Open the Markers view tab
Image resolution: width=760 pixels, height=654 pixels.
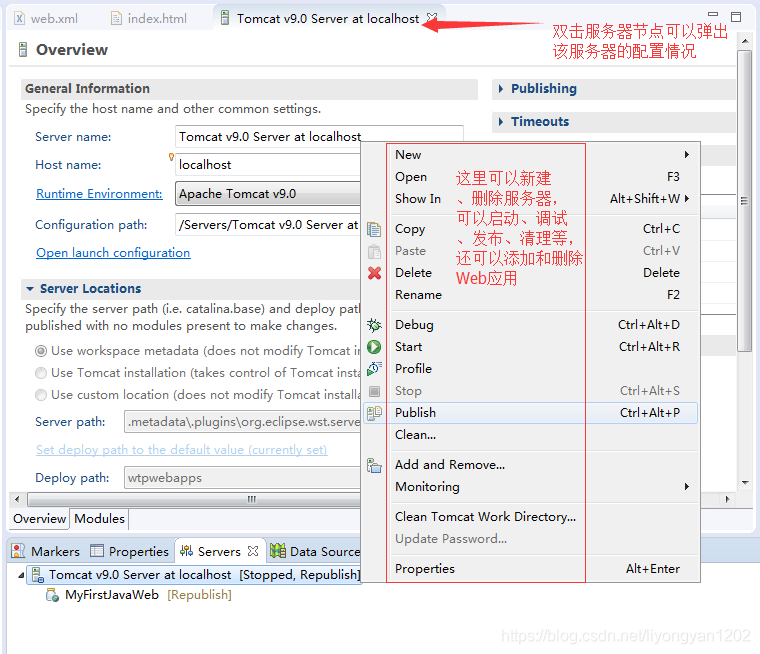(x=46, y=551)
